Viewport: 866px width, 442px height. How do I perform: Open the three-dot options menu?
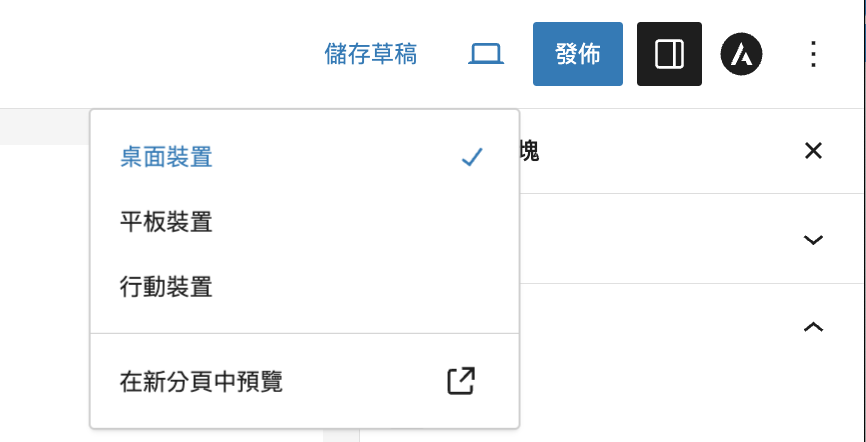click(813, 54)
